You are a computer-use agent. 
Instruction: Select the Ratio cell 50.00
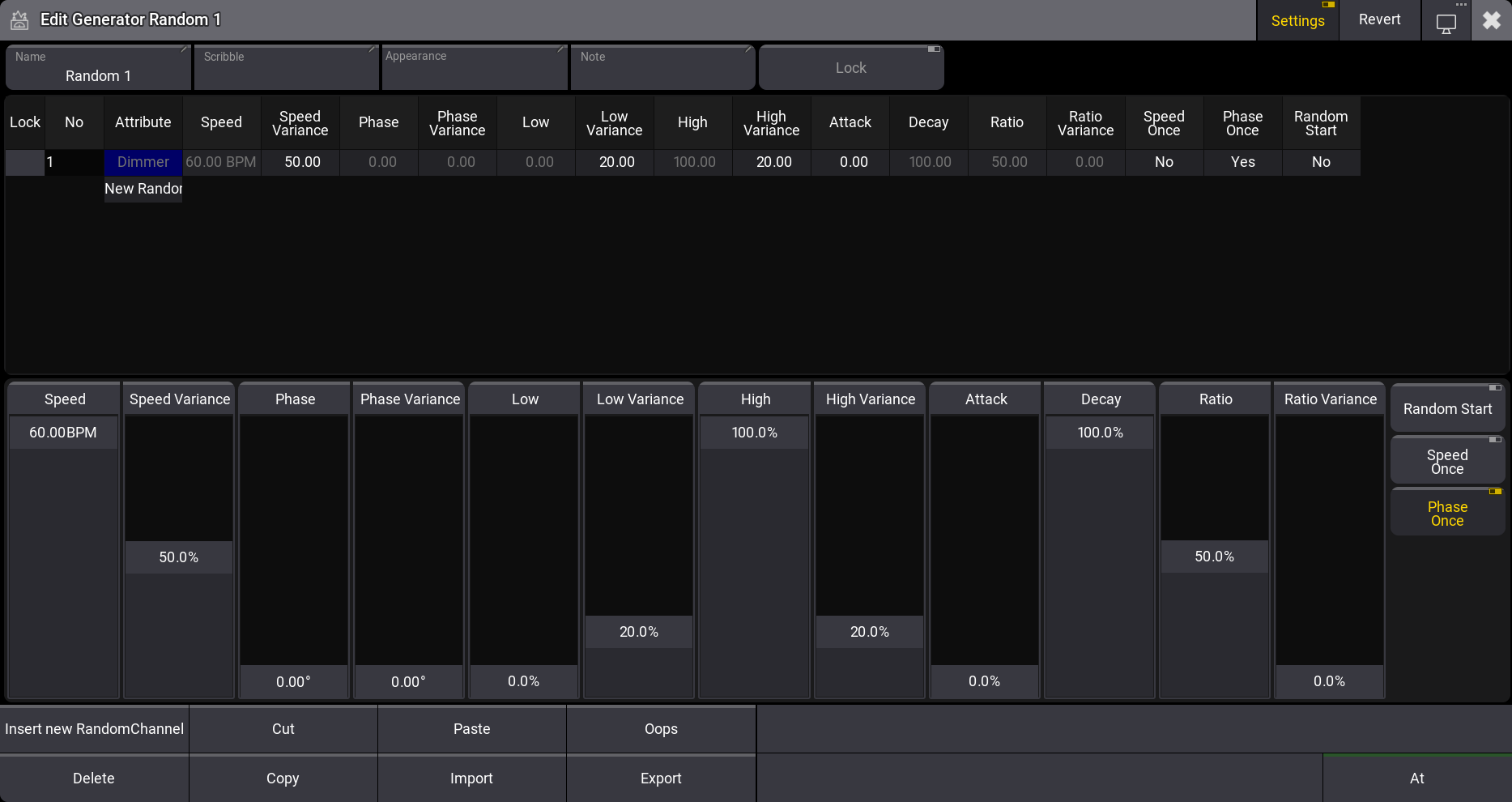point(1007,162)
